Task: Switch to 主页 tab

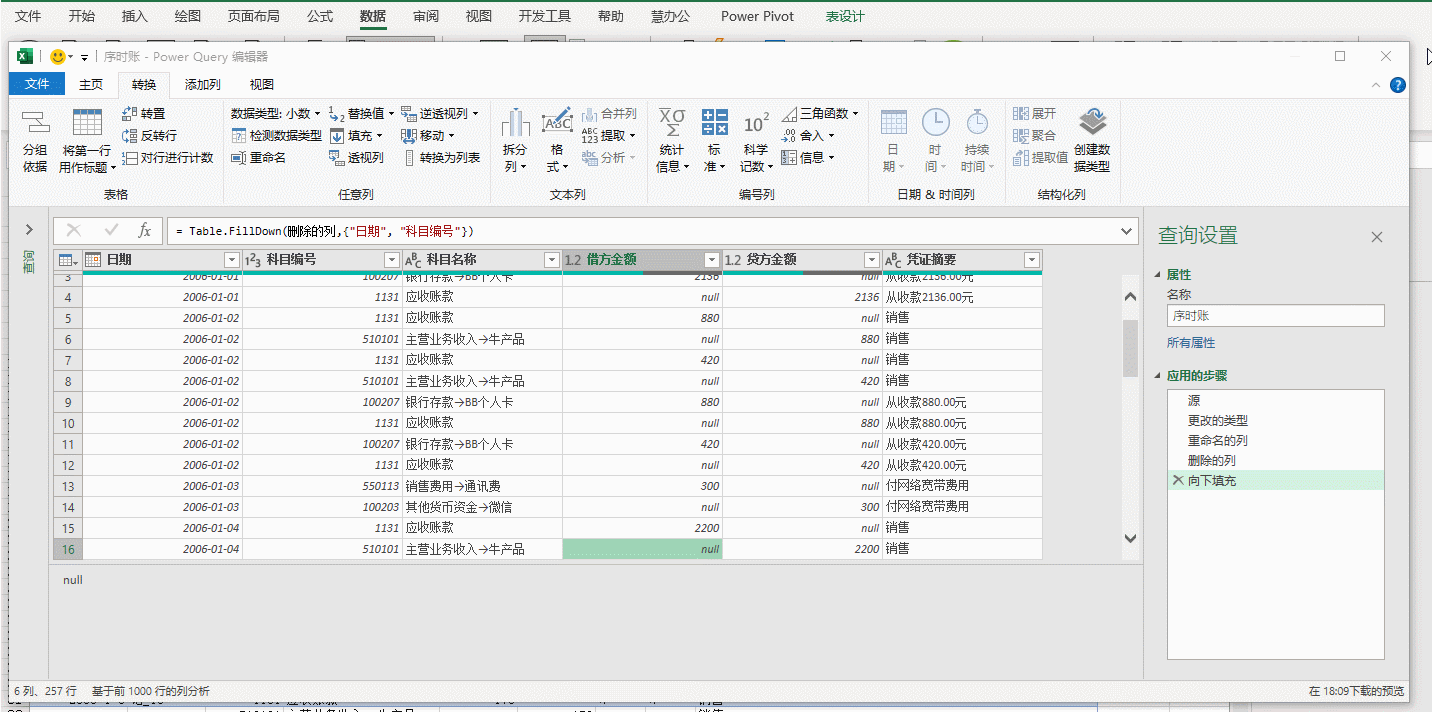Action: [91, 85]
